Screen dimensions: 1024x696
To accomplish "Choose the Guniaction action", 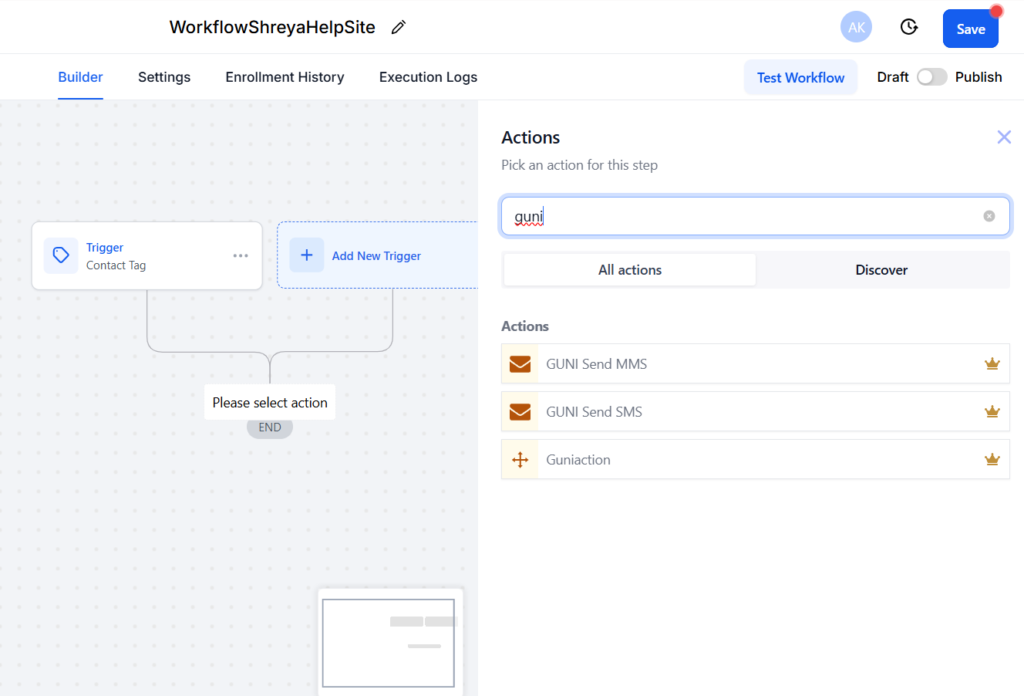I will (x=755, y=460).
